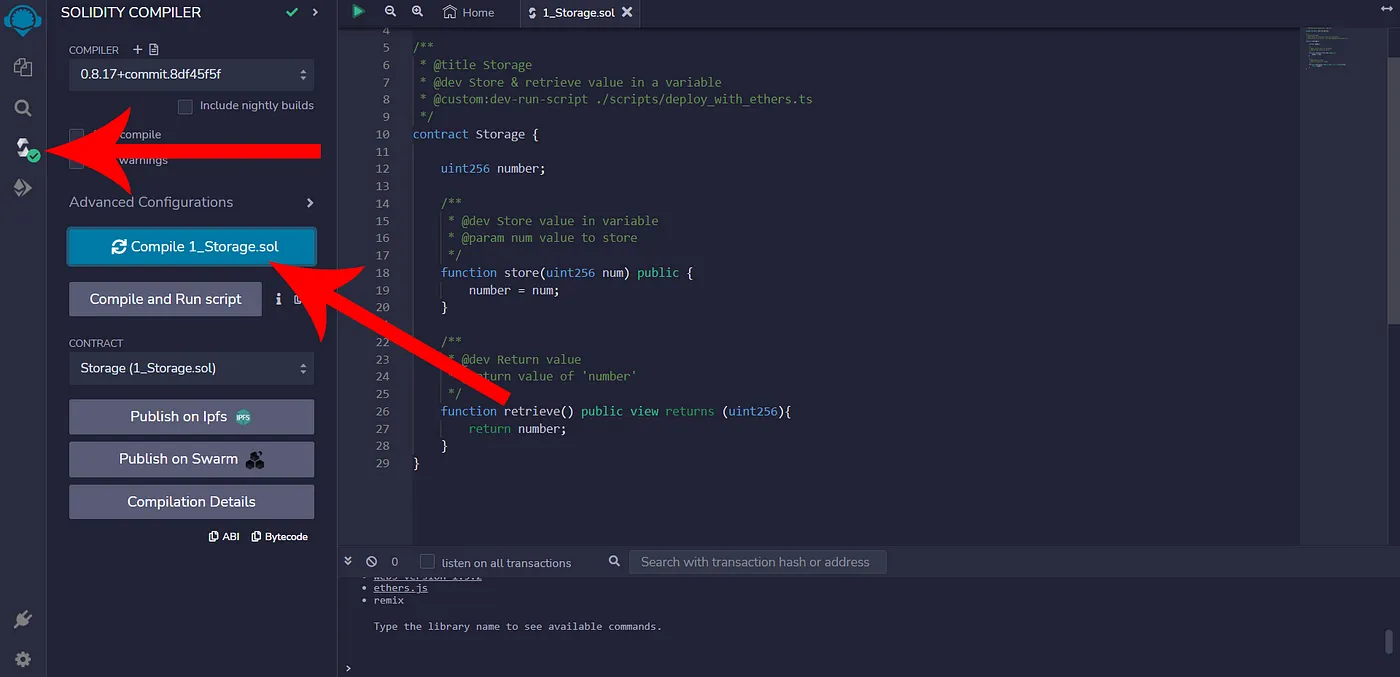1400x677 pixels.
Task: Click the chevron next to Solidity Compiler title
Action: coord(315,12)
